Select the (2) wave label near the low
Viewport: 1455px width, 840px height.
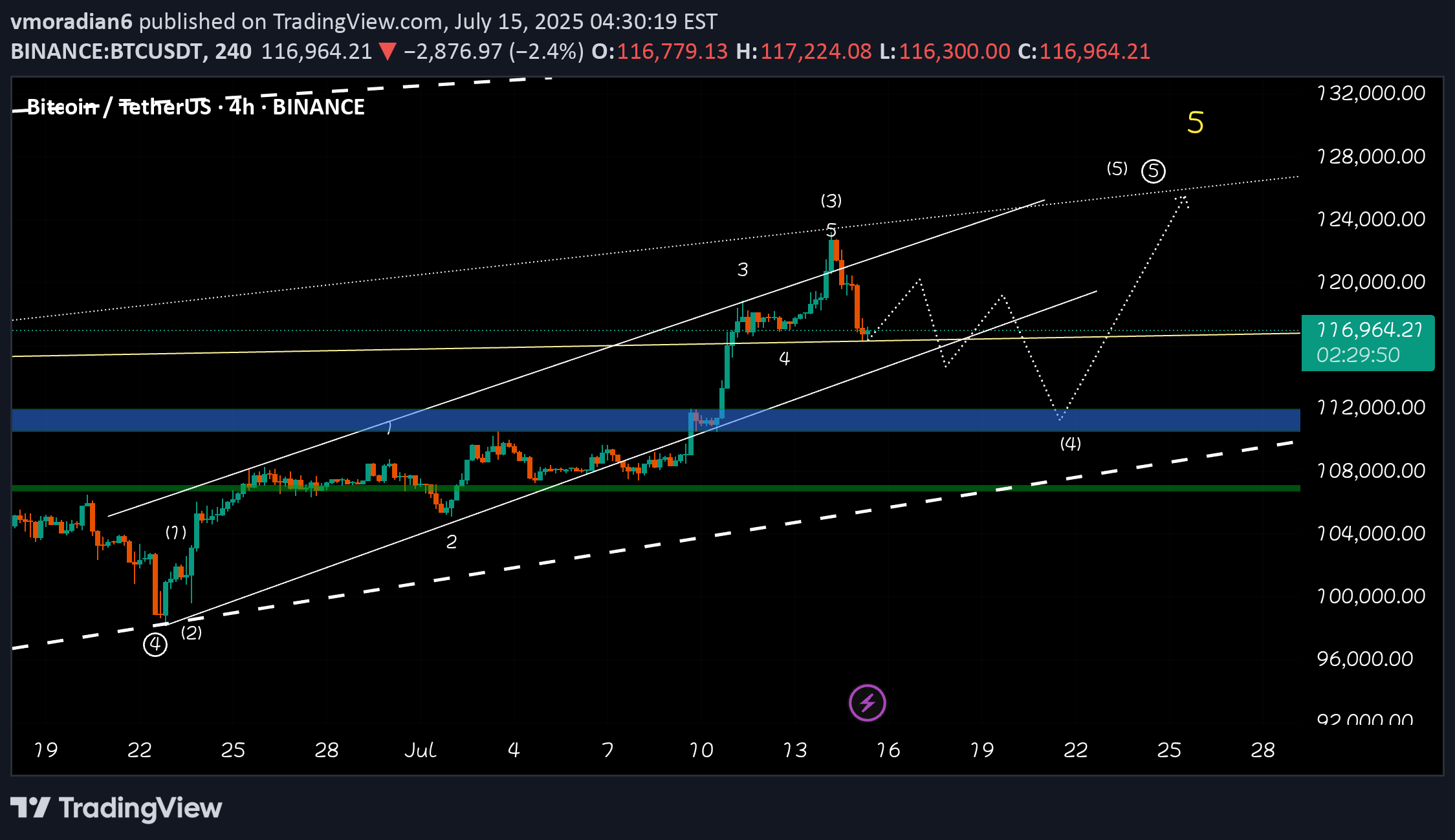[x=191, y=632]
